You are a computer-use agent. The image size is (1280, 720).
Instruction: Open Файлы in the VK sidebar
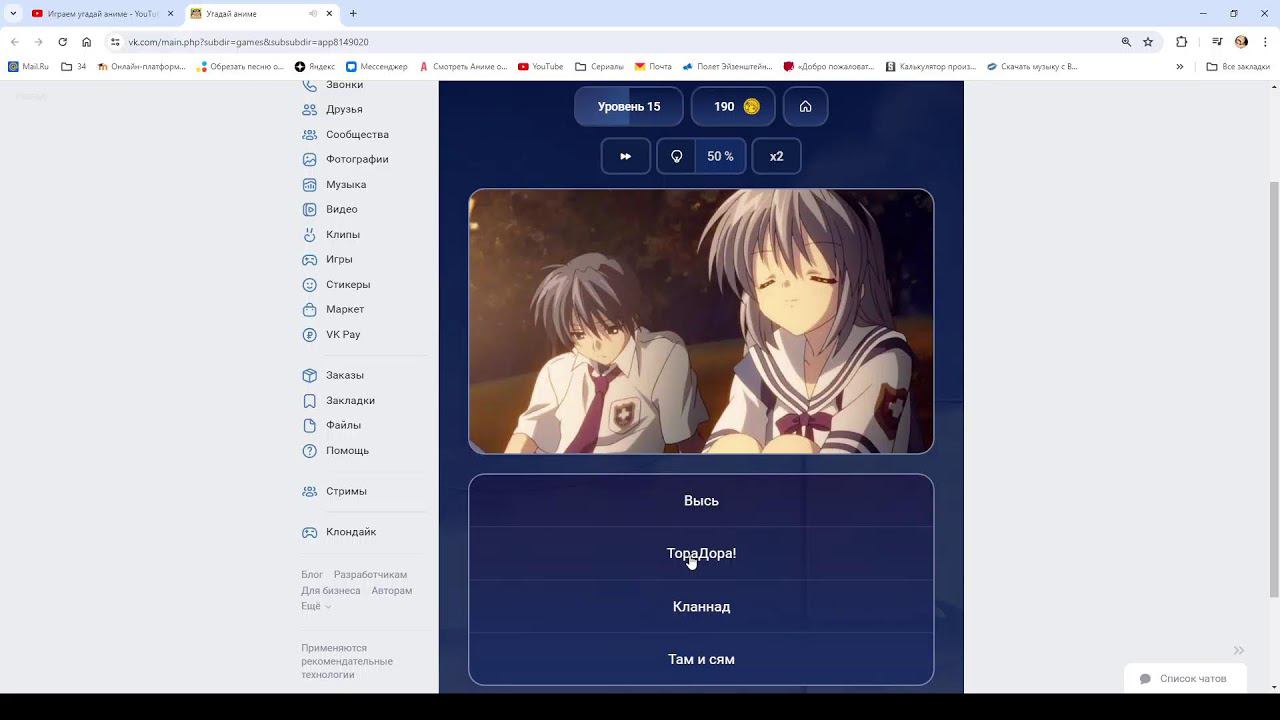tap(343, 425)
